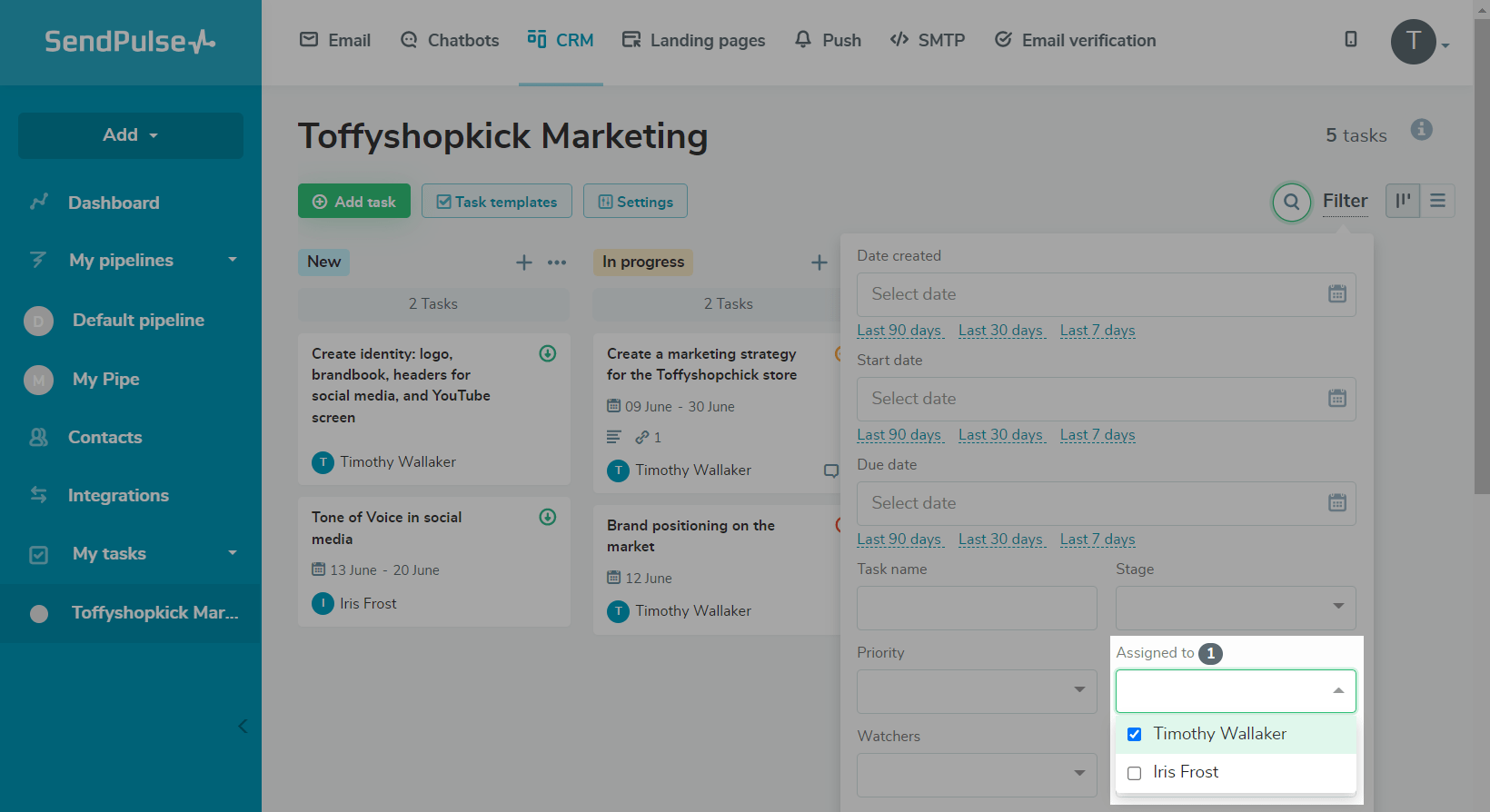Click comment icon on marketing strategy task
1490x812 pixels.
click(830, 470)
